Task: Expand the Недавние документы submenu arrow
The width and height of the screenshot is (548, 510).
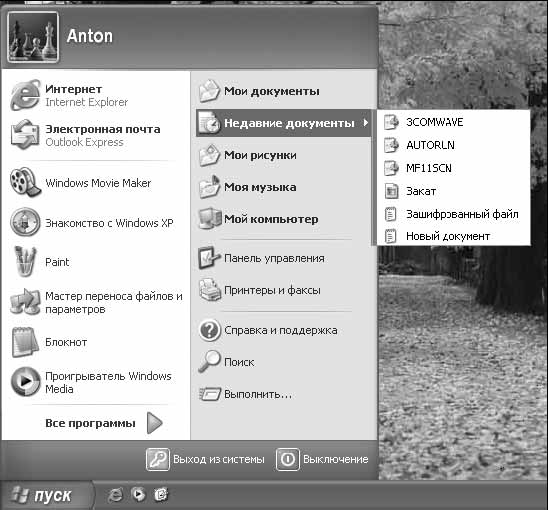Action: pyautogui.click(x=366, y=123)
